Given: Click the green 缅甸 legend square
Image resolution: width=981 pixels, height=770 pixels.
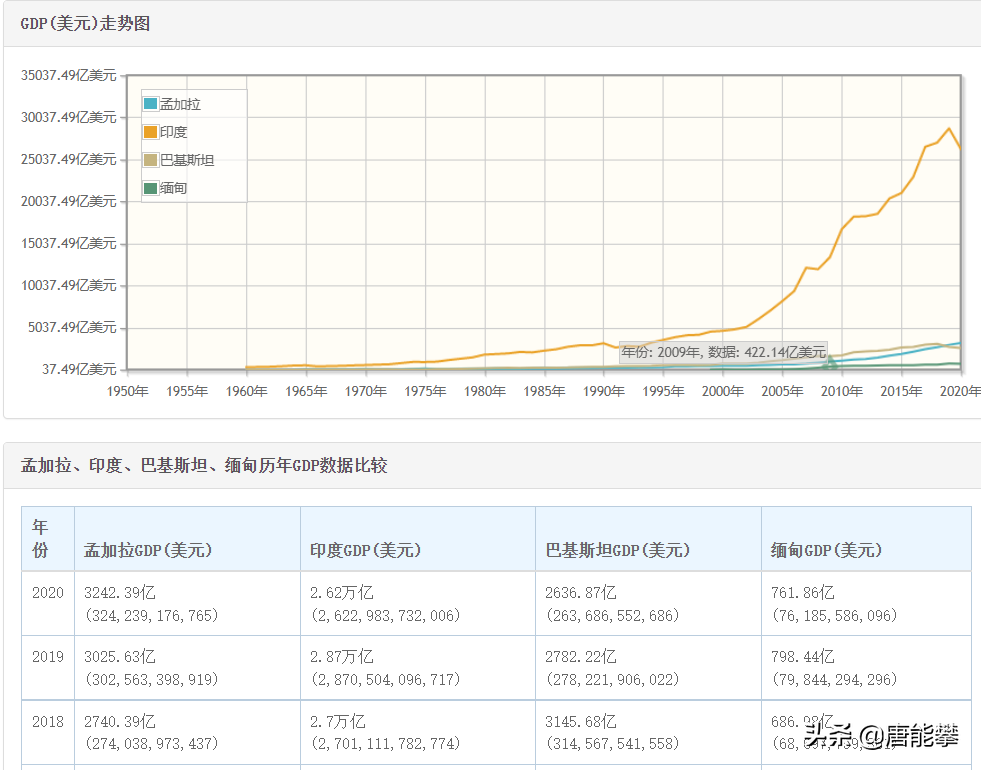Looking at the screenshot, I should point(151,187).
